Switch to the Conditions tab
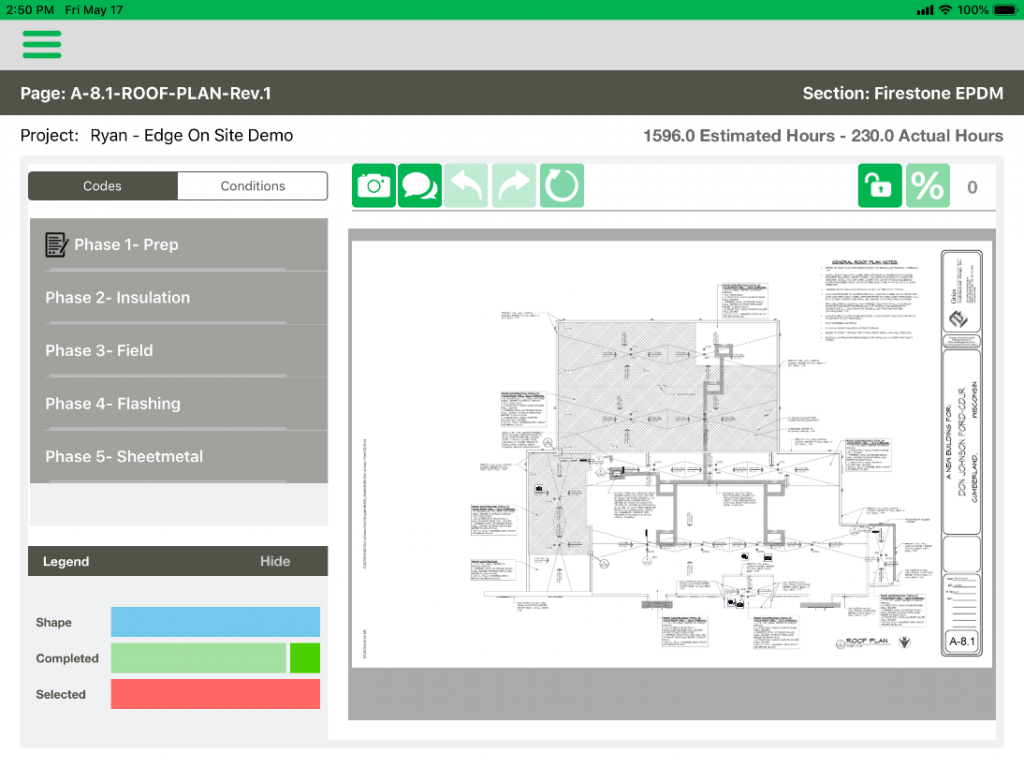1024x768 pixels. [x=252, y=186]
